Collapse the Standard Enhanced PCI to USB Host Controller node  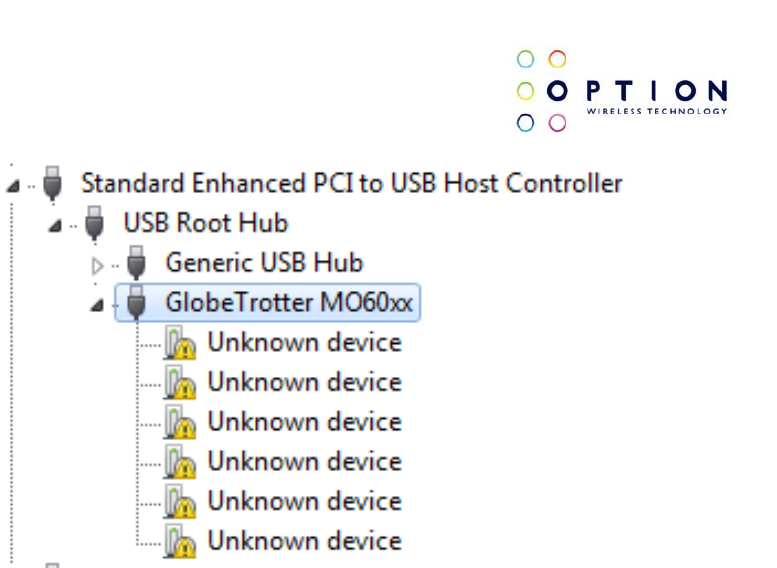13,186
